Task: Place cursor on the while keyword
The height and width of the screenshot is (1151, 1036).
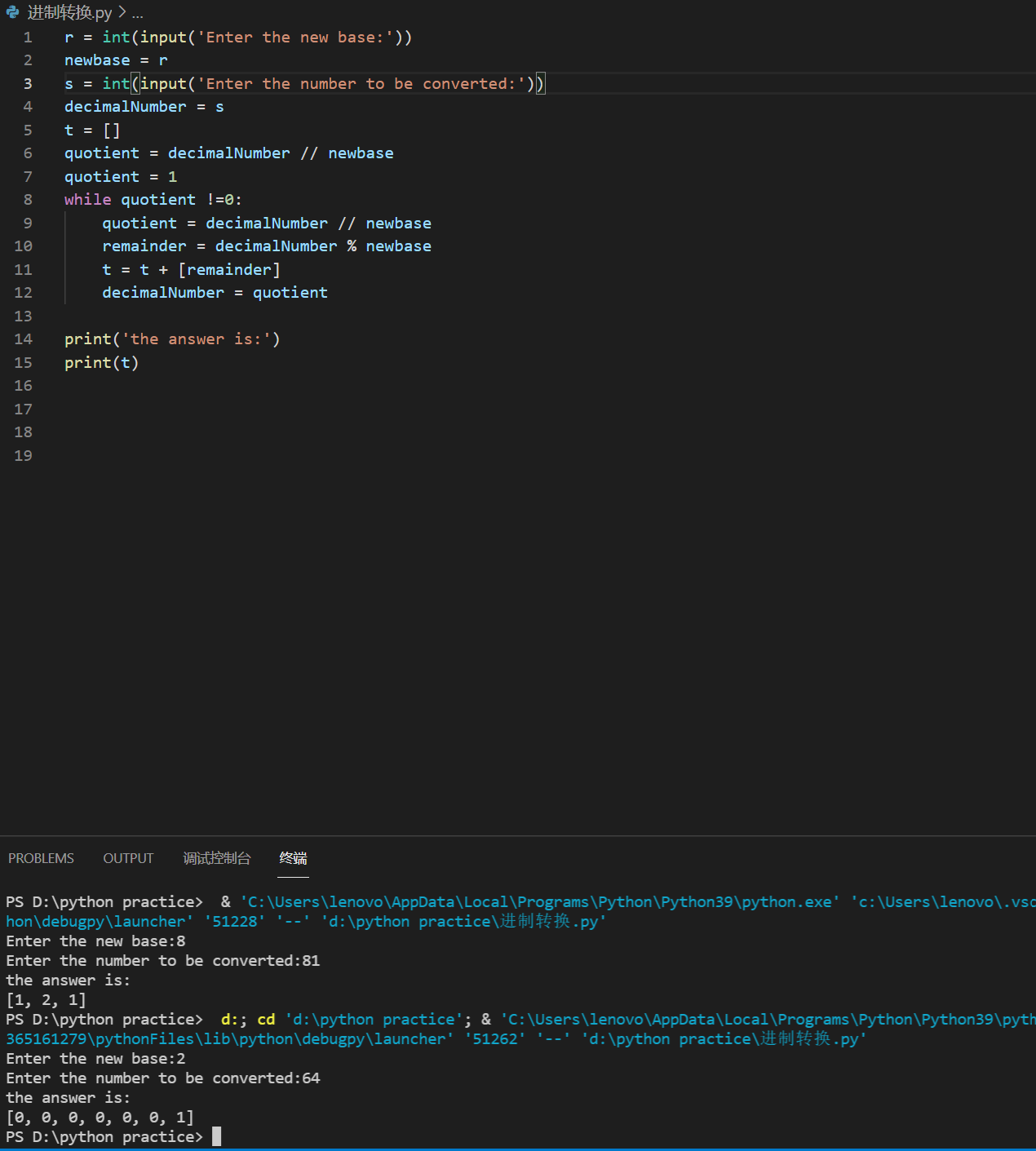Action: point(87,200)
